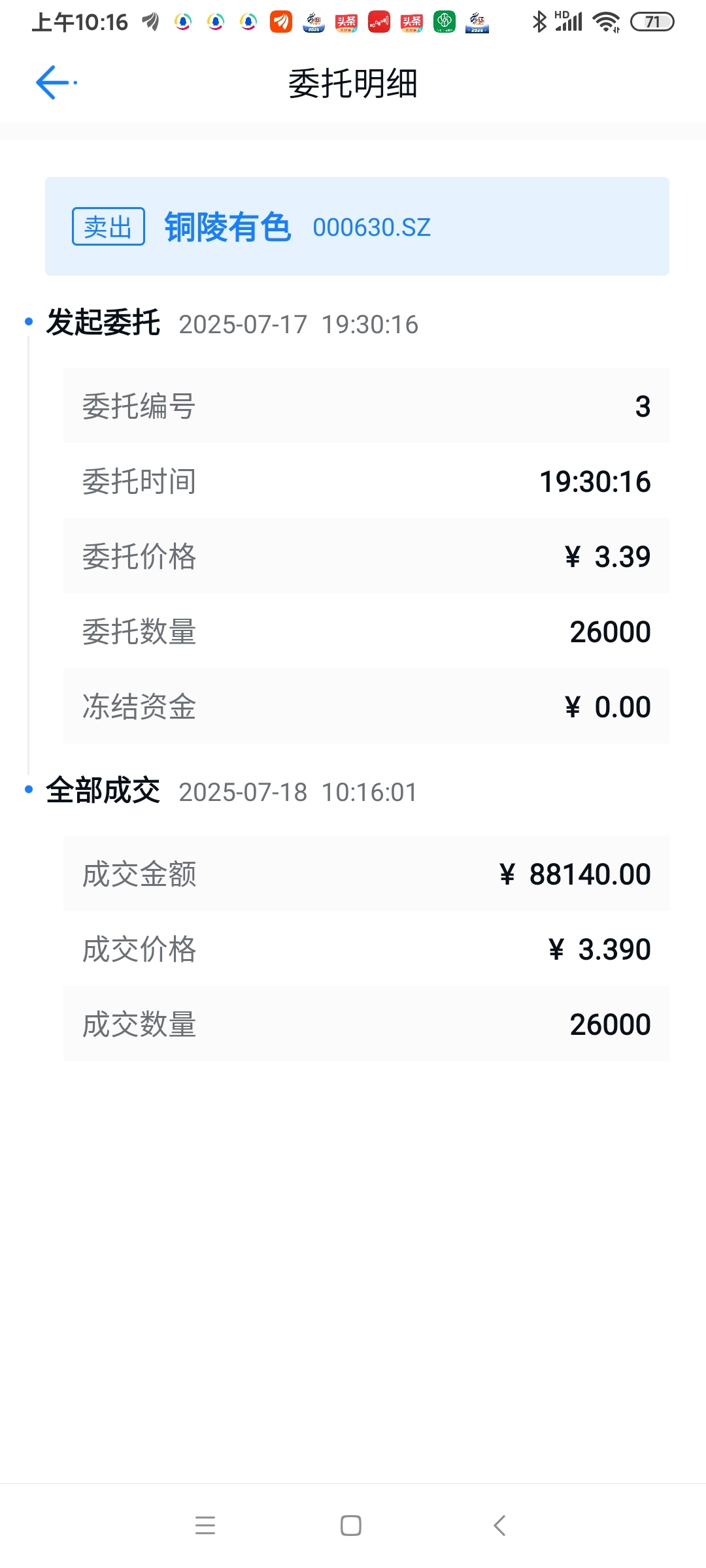Viewport: 706px width, 1568px height.
Task: Tap the square home navigation button
Action: [x=351, y=1526]
